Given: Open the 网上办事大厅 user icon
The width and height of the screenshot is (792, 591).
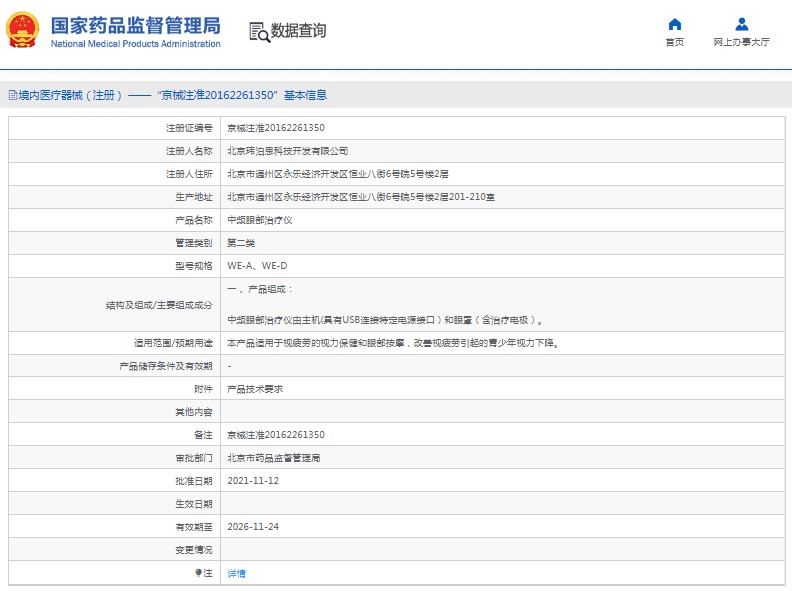Looking at the screenshot, I should click(x=741, y=24).
